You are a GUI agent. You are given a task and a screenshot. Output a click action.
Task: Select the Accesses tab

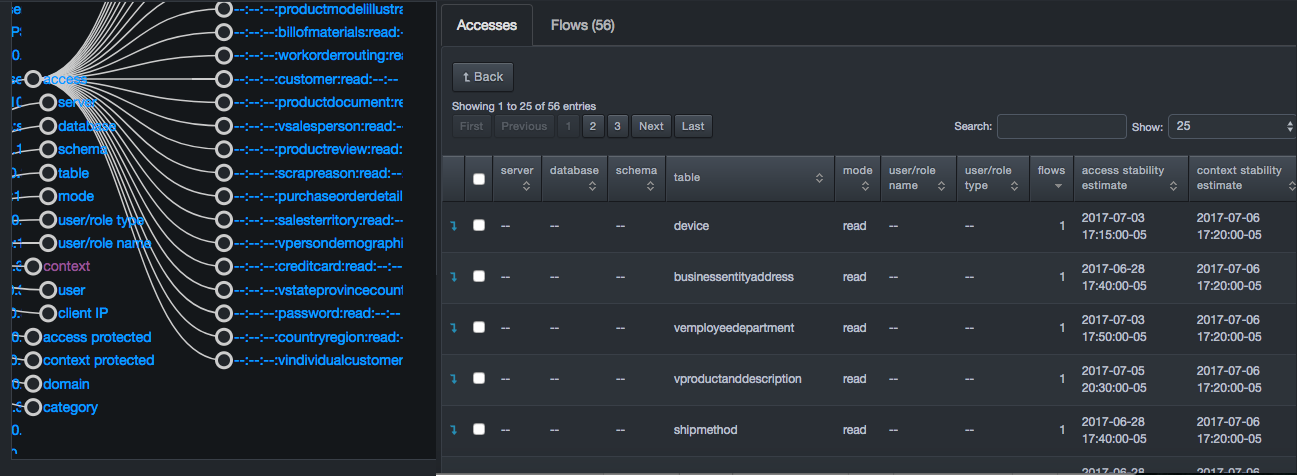click(487, 25)
